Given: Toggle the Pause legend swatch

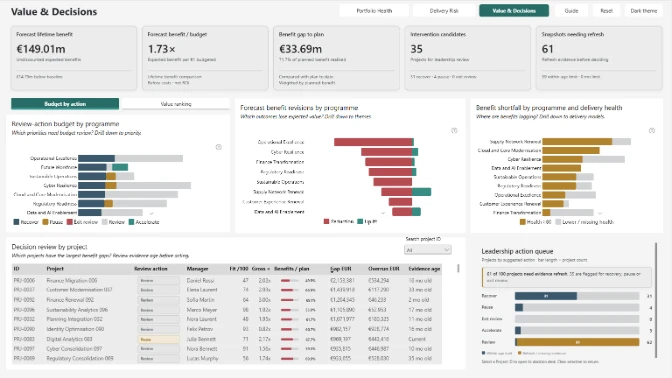Looking at the screenshot, I should pos(45,222).
